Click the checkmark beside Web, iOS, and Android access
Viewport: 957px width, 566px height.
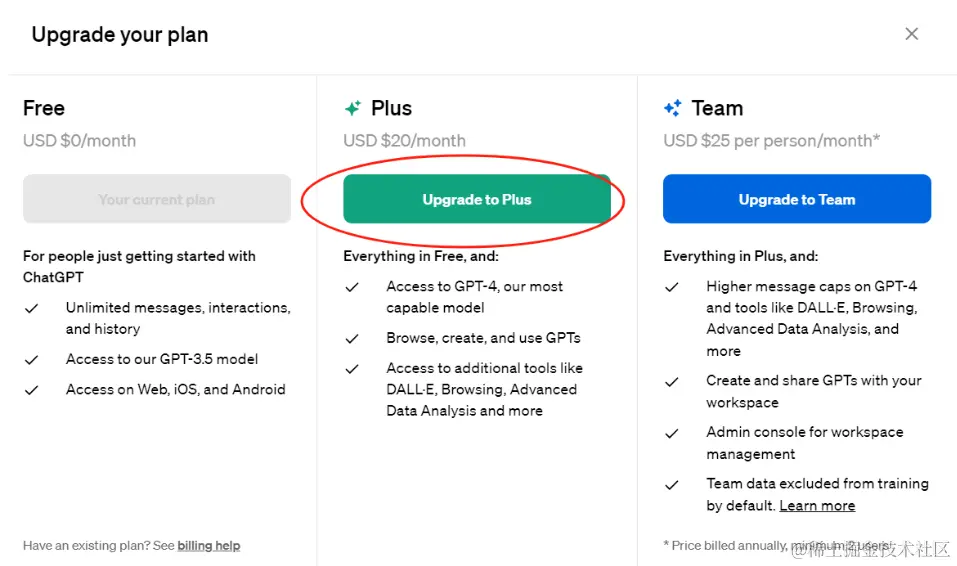(32, 390)
